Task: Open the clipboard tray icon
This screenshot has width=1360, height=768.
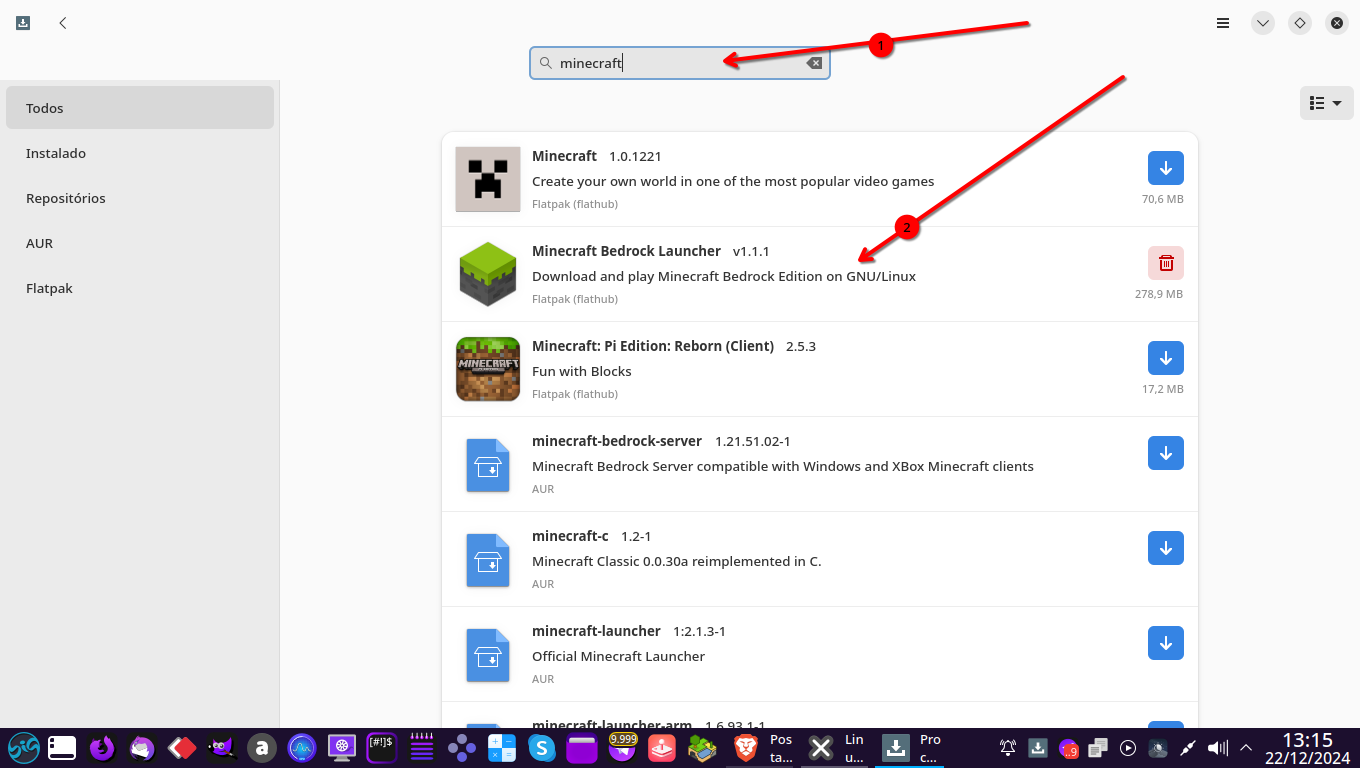Action: point(1098,747)
